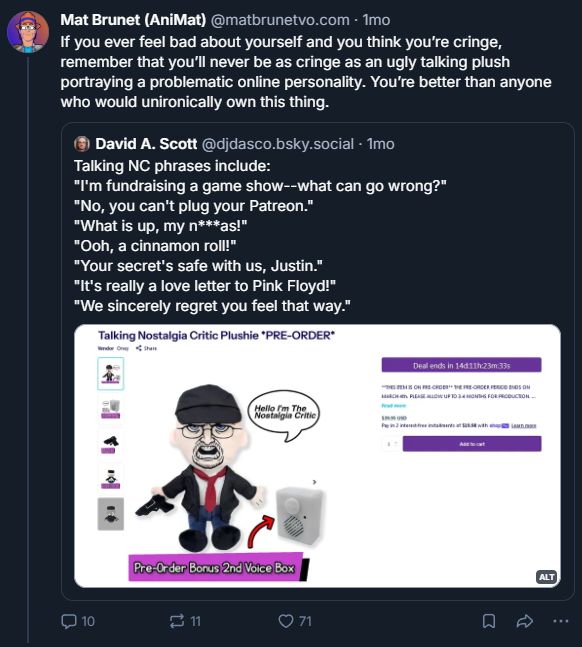The height and width of the screenshot is (647, 582).
Task: Open the three-dot more options menu
Action: [561, 621]
